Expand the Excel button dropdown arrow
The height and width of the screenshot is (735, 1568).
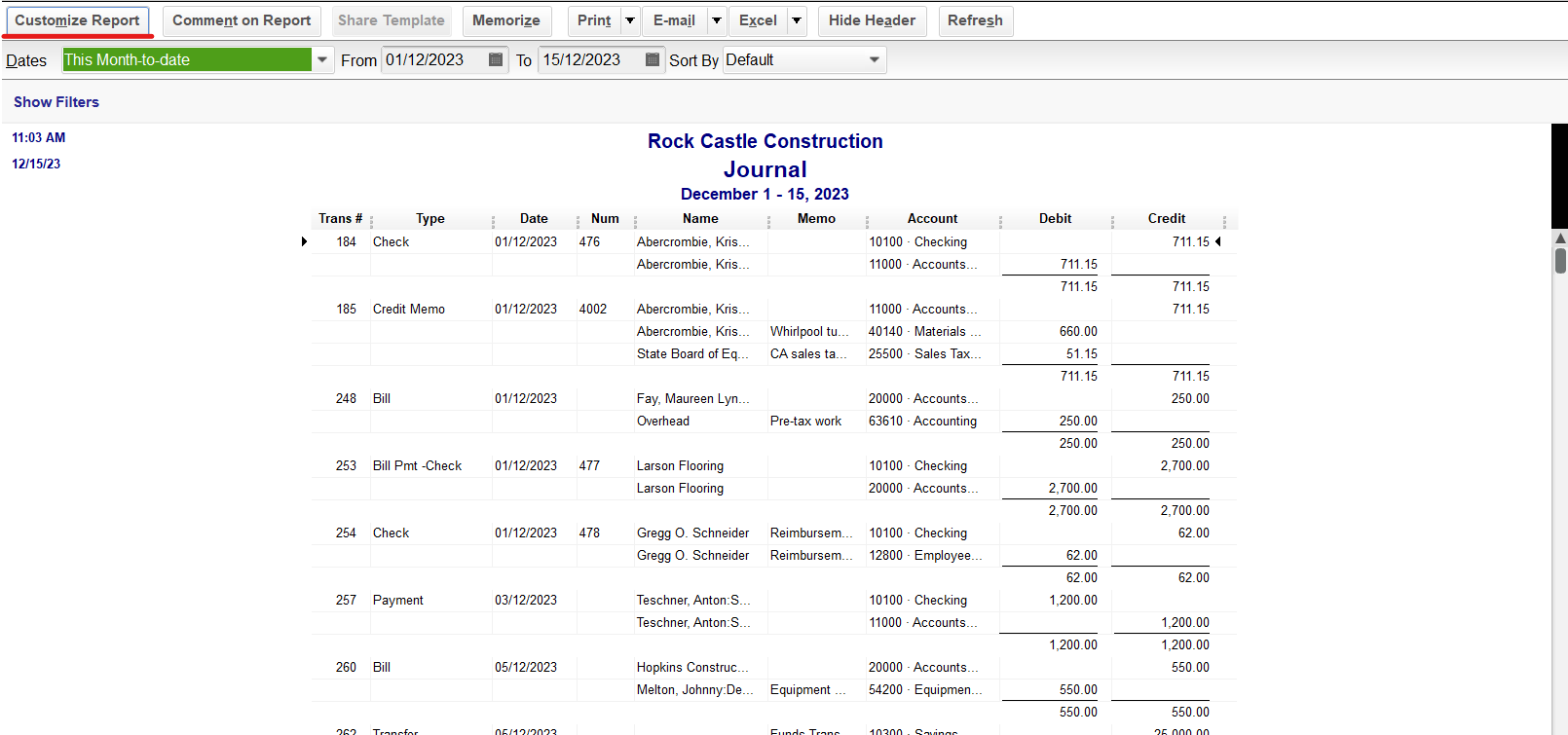(797, 20)
